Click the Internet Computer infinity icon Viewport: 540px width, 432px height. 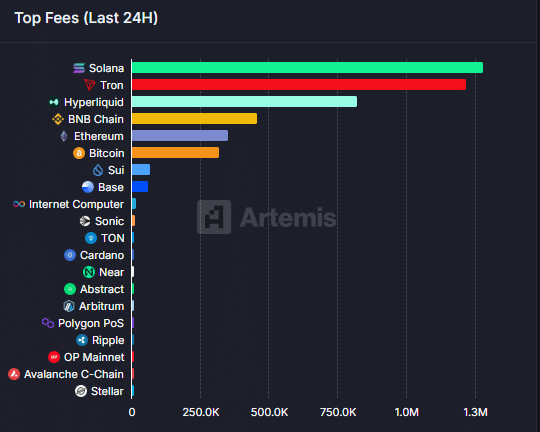click(19, 204)
